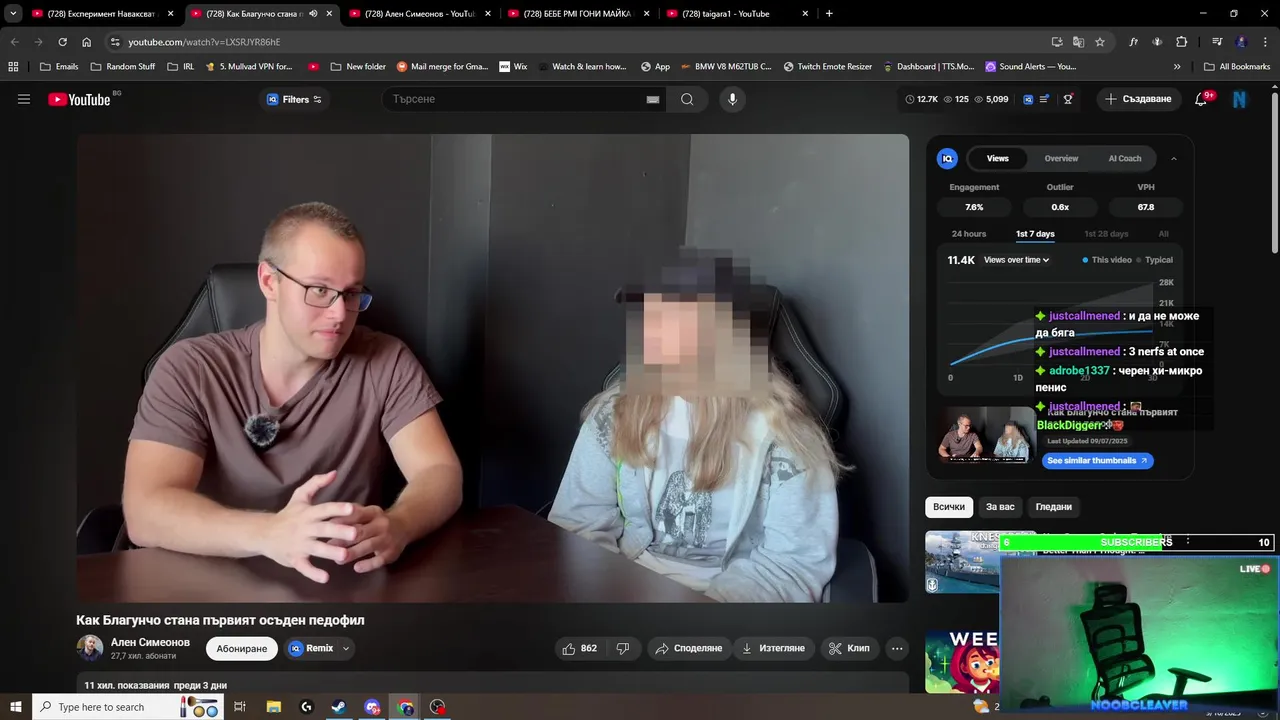Switch to the vidIQ Views tab
This screenshot has height=720, width=1280.
(998, 158)
